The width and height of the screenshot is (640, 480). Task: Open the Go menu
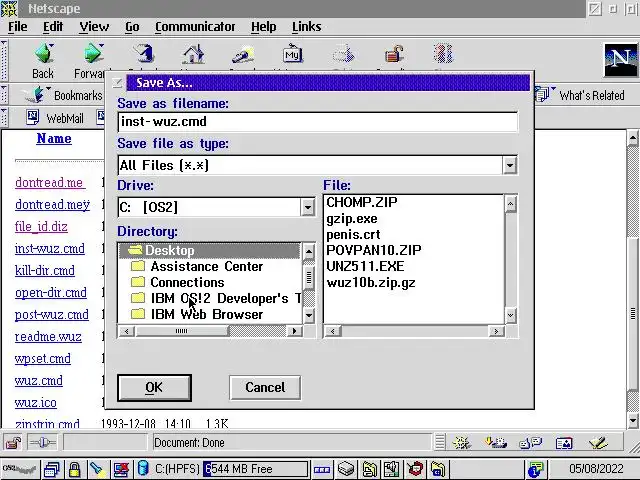coord(132,27)
